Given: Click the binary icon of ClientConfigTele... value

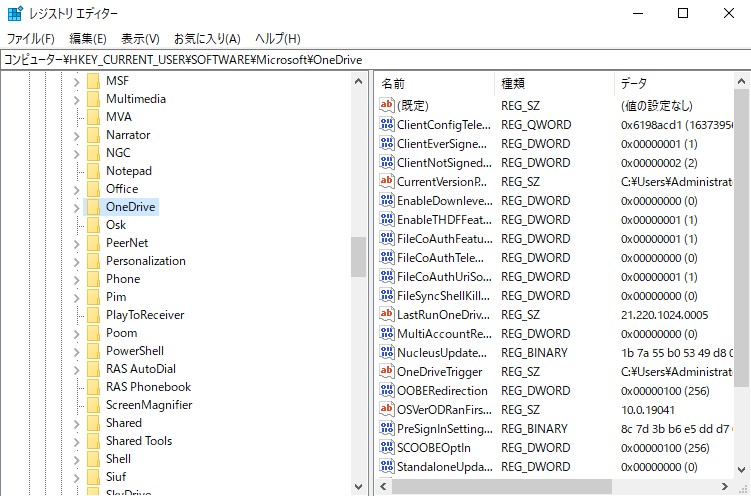Looking at the screenshot, I should pos(387,124).
